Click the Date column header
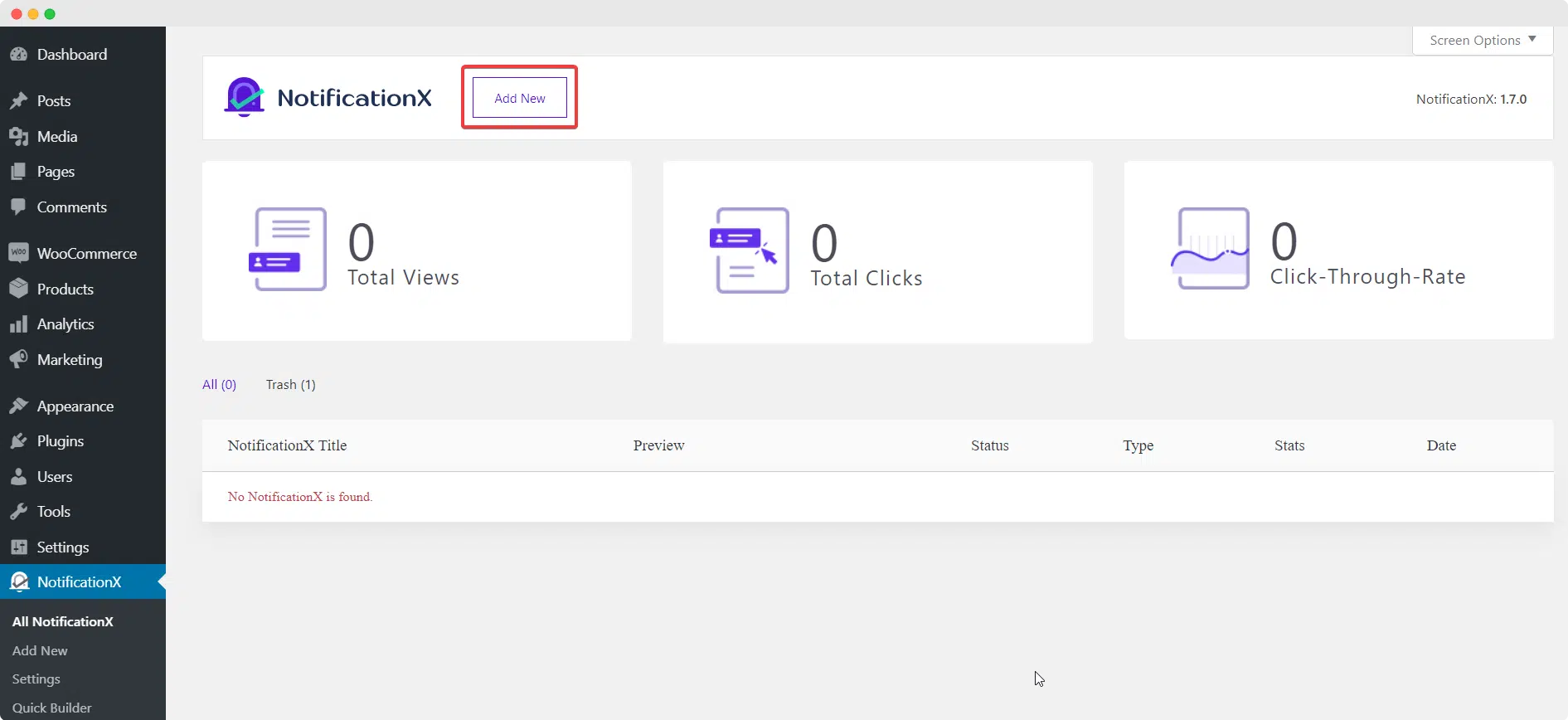 click(x=1441, y=445)
